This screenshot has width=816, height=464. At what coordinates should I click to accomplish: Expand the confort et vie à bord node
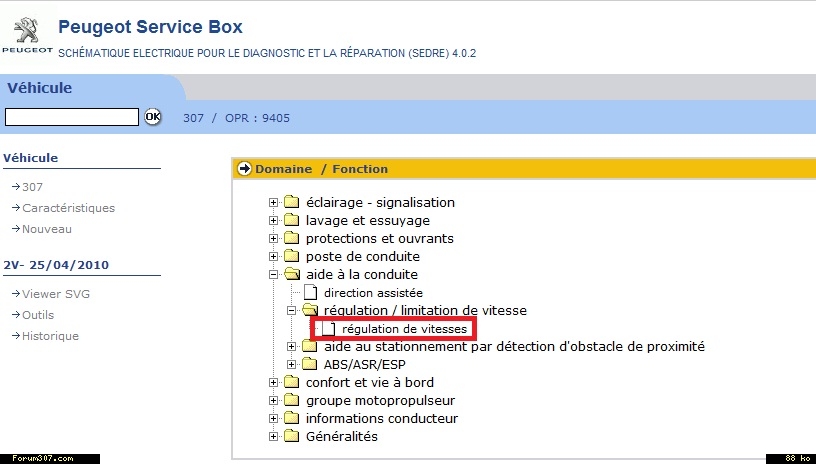tap(273, 382)
